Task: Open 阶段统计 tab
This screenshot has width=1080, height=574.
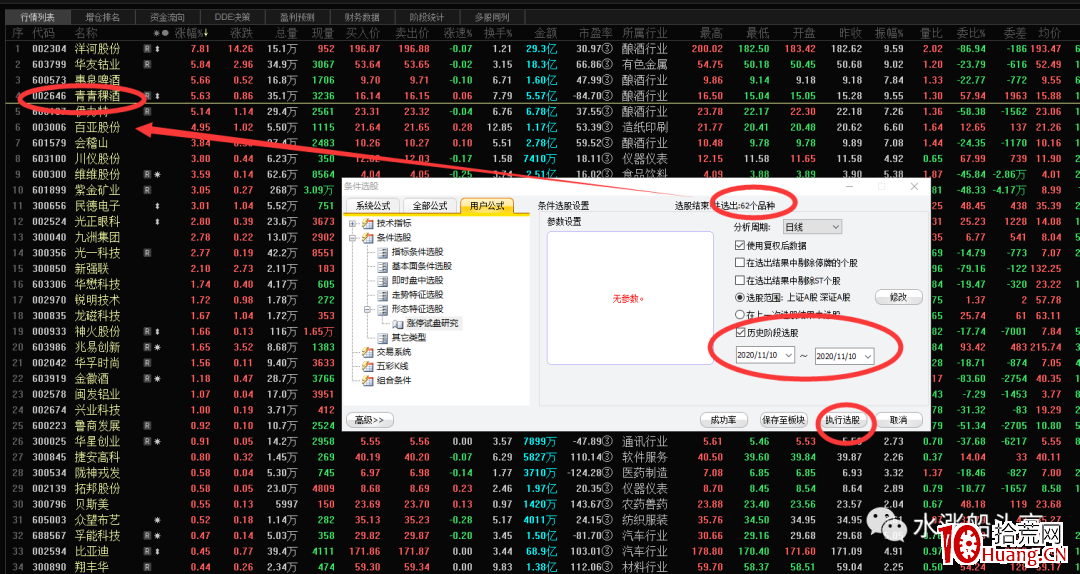Action: [426, 17]
